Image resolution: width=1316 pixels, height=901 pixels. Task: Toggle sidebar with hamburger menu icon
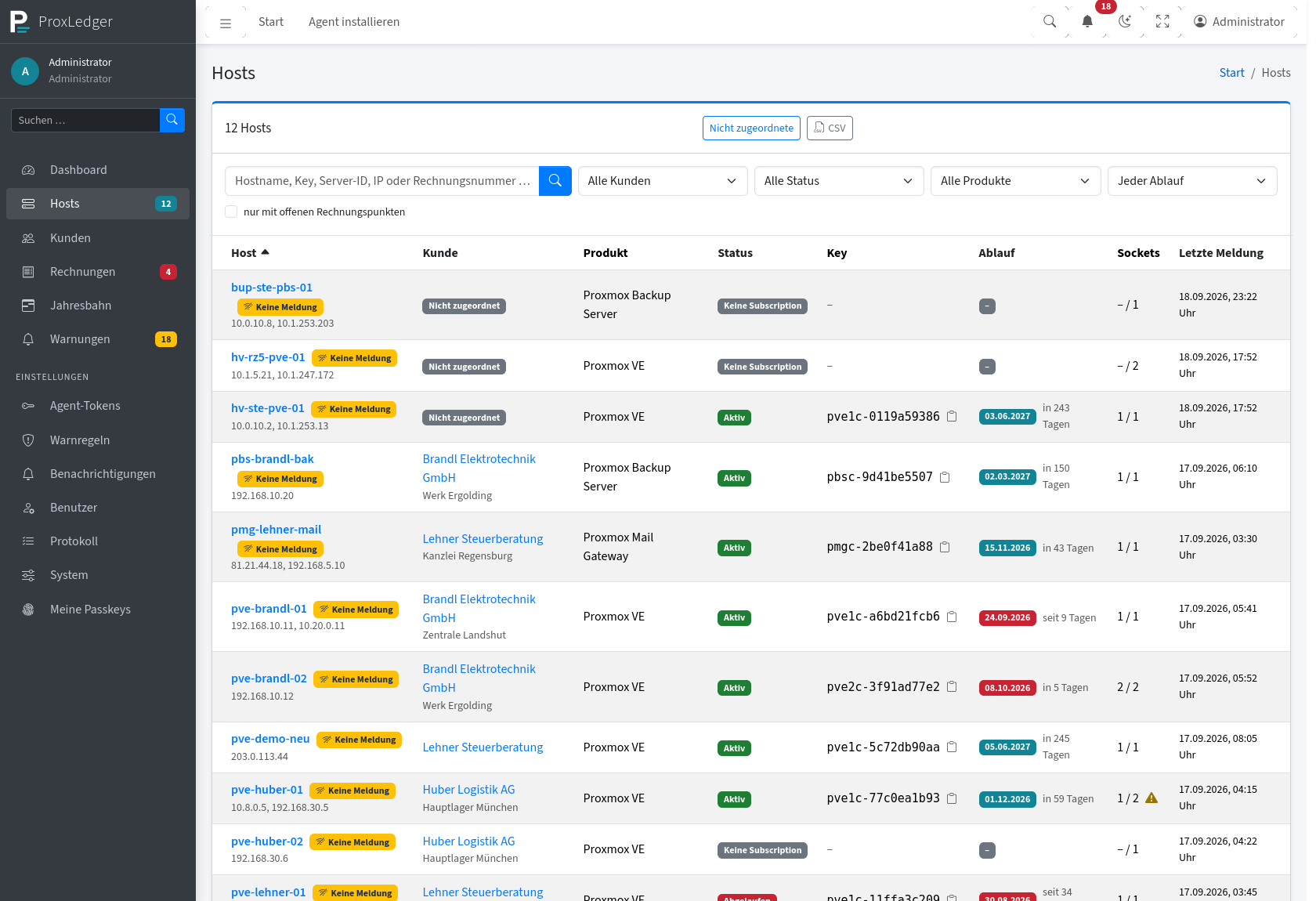coord(226,23)
